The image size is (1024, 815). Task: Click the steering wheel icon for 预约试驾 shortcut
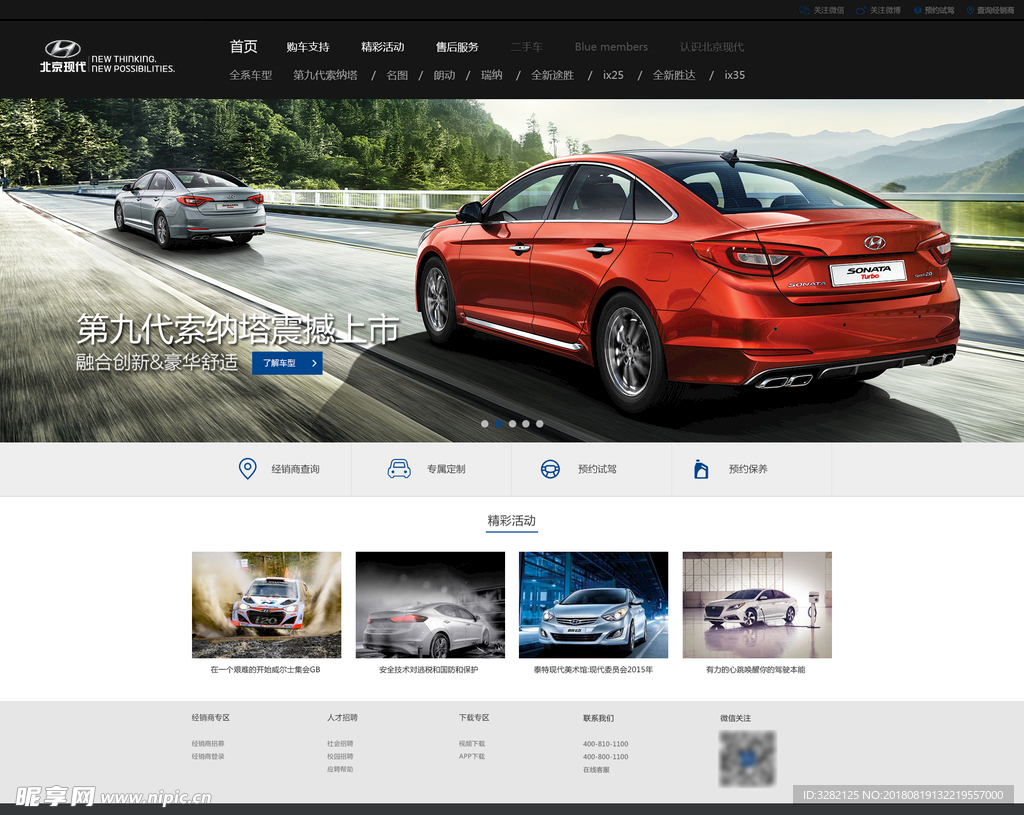coord(551,469)
